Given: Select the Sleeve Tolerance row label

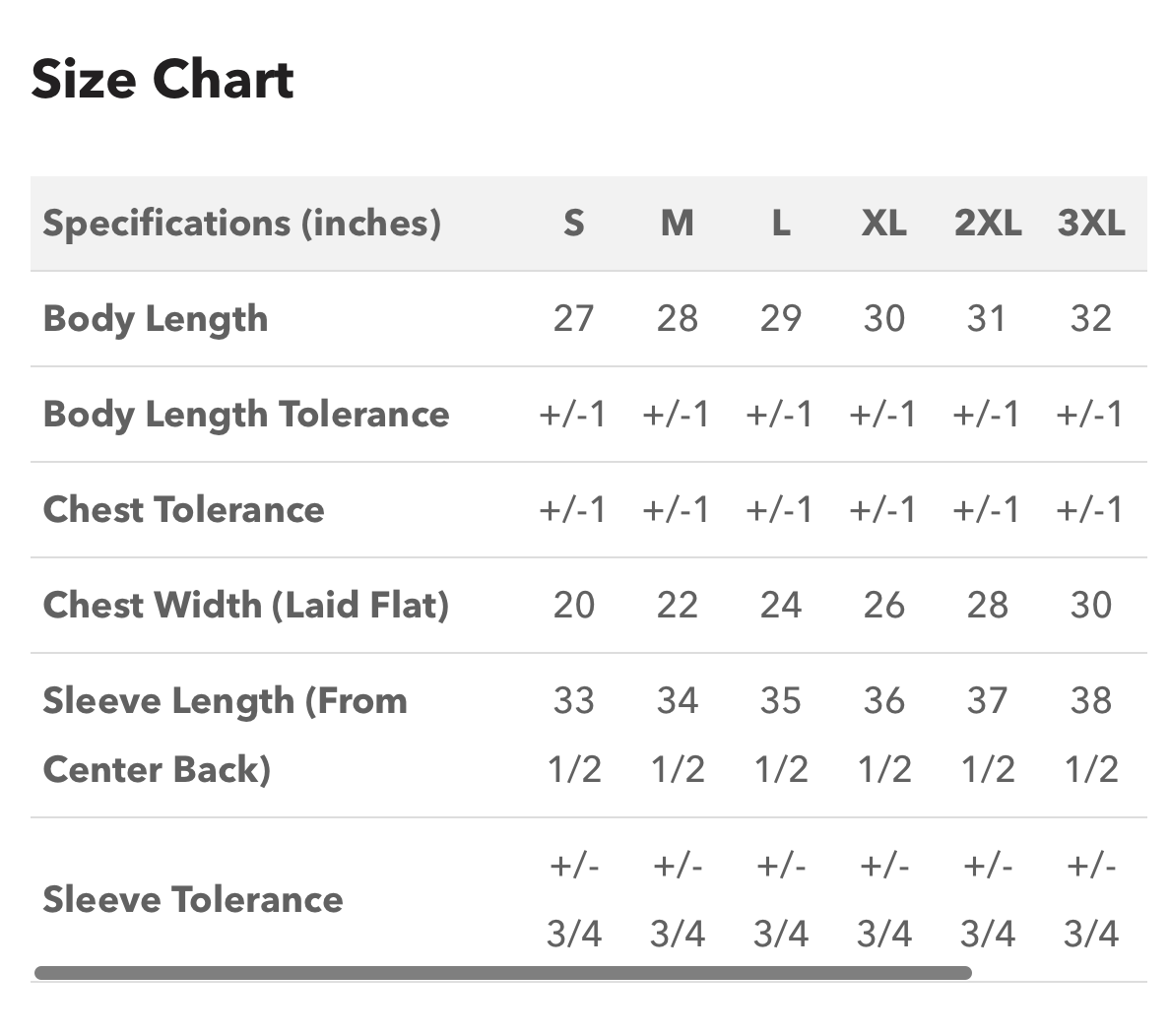Looking at the screenshot, I should coord(192,899).
